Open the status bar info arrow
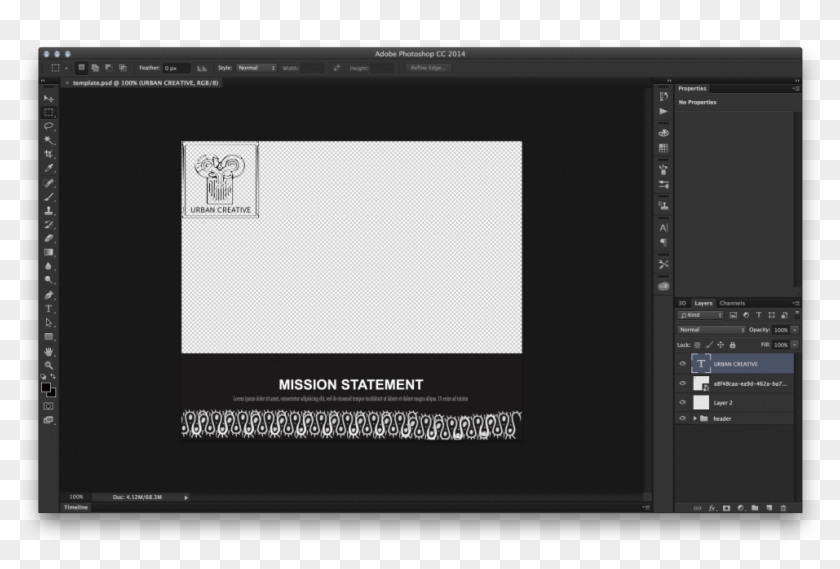 tap(186, 498)
